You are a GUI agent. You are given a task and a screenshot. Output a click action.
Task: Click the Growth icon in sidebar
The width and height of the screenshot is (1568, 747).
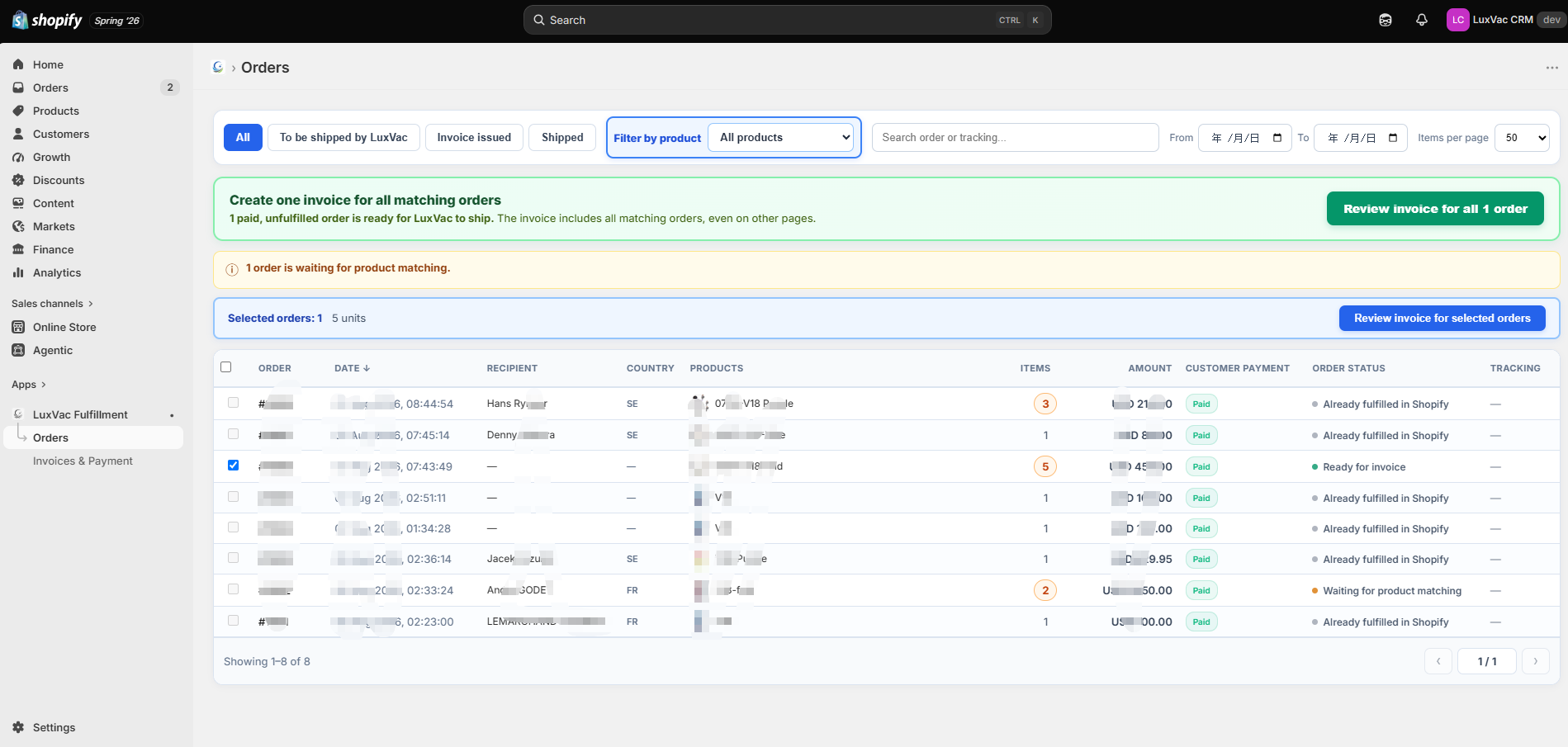pos(18,157)
